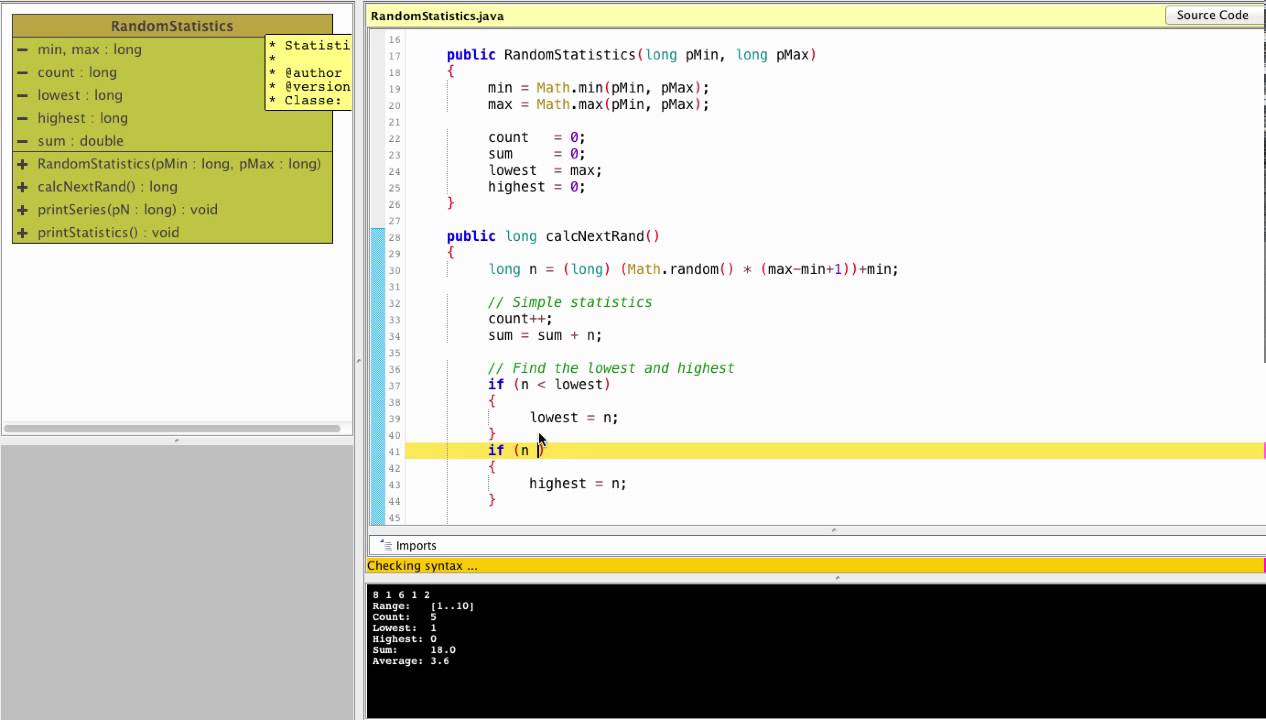Select field 'sum : double' in class diagram
The height and width of the screenshot is (720, 1266).
80,141
